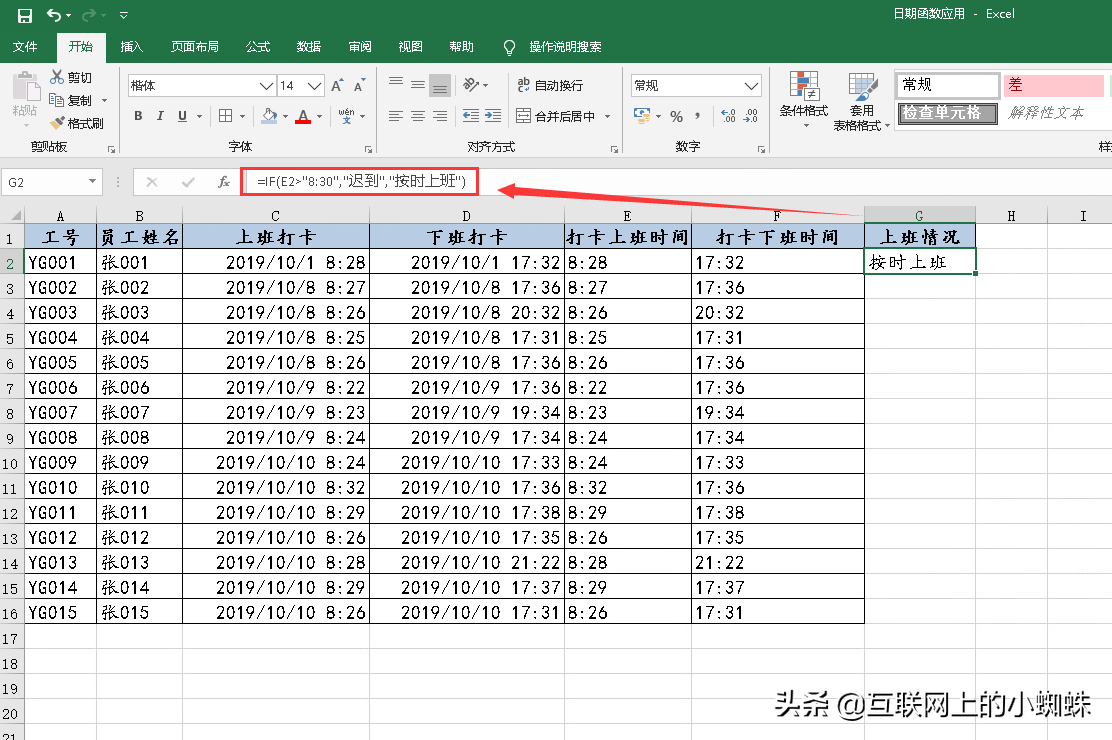Image resolution: width=1112 pixels, height=740 pixels.
Task: Open the customize quick access toolbar dropdown
Action: pyautogui.click(x=123, y=15)
